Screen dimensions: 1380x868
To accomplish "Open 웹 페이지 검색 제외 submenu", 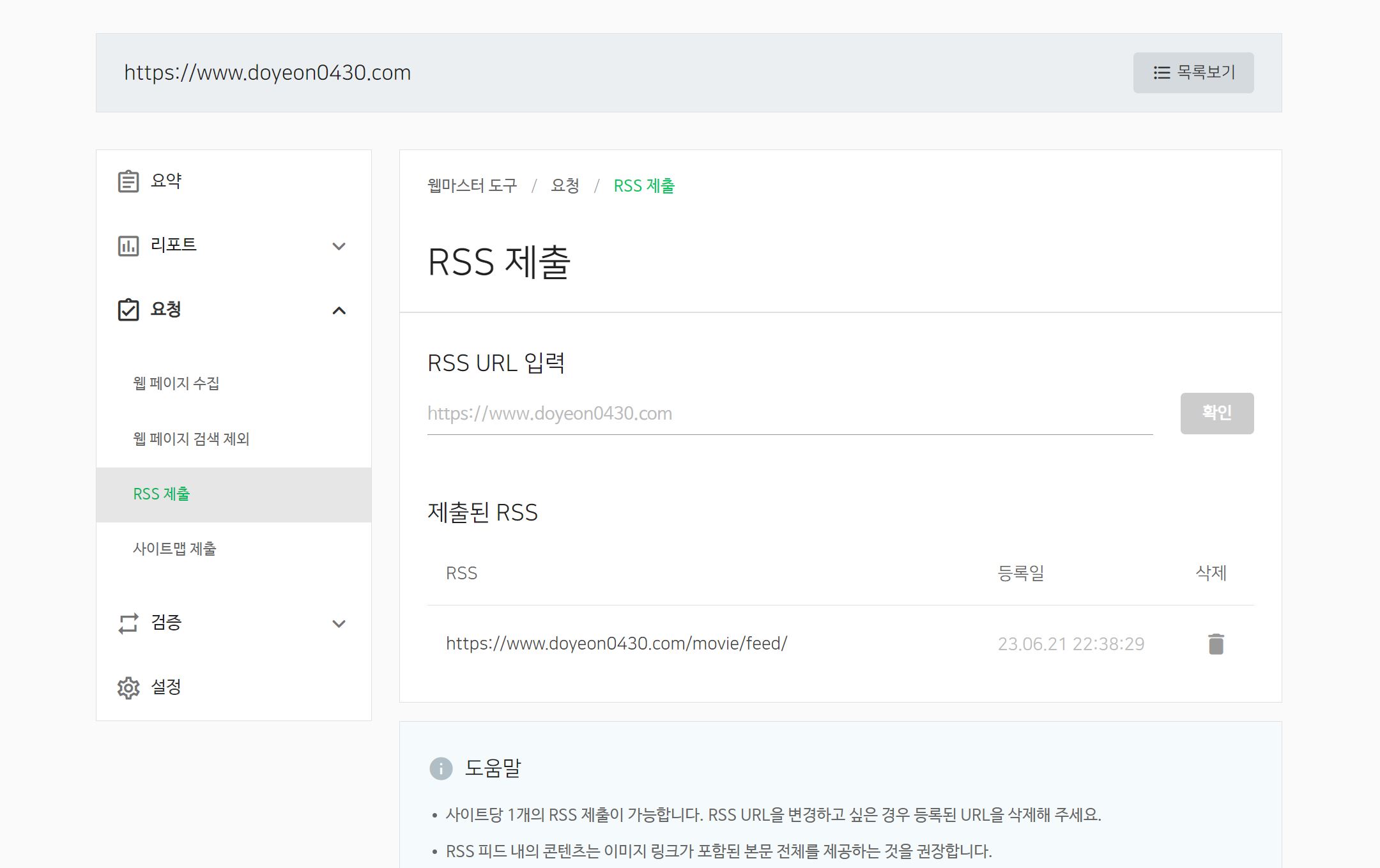I will tap(191, 439).
